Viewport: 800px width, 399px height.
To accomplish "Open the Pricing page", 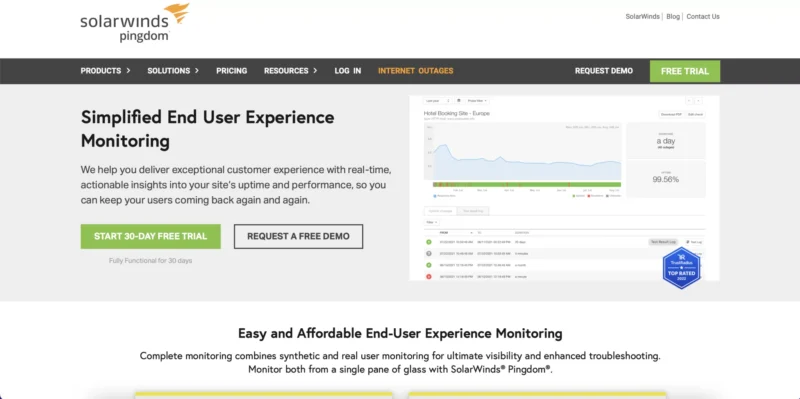I will pos(232,71).
